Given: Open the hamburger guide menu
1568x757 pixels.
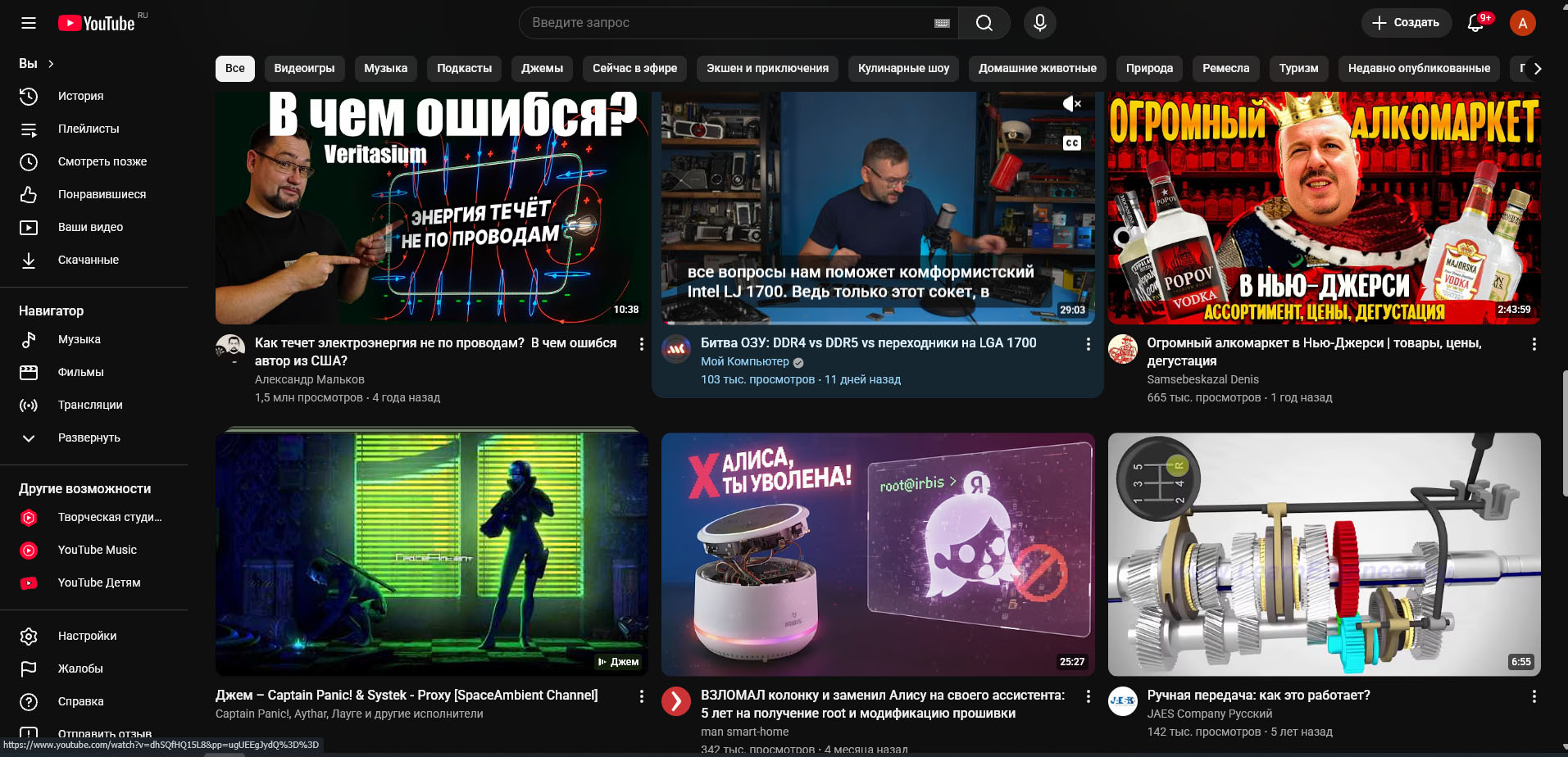Looking at the screenshot, I should 29,23.
